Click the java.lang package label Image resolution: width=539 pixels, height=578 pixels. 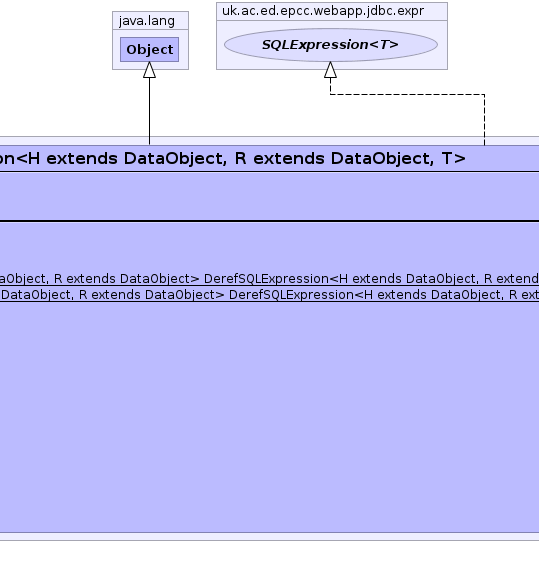click(147, 21)
